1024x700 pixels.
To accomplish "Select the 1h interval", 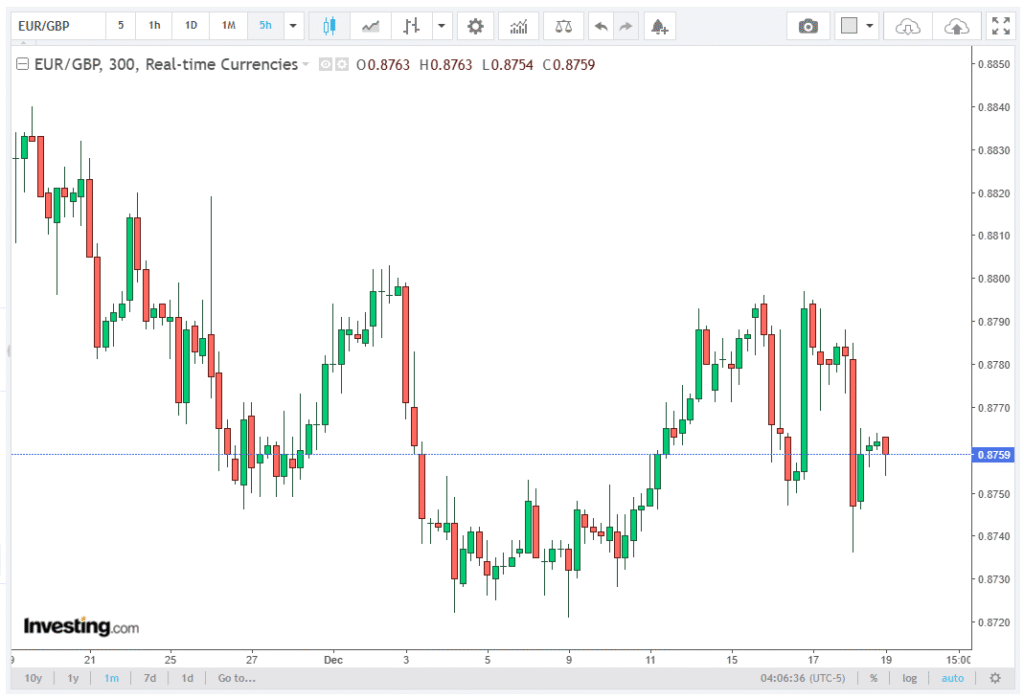I will pyautogui.click(x=154, y=26).
